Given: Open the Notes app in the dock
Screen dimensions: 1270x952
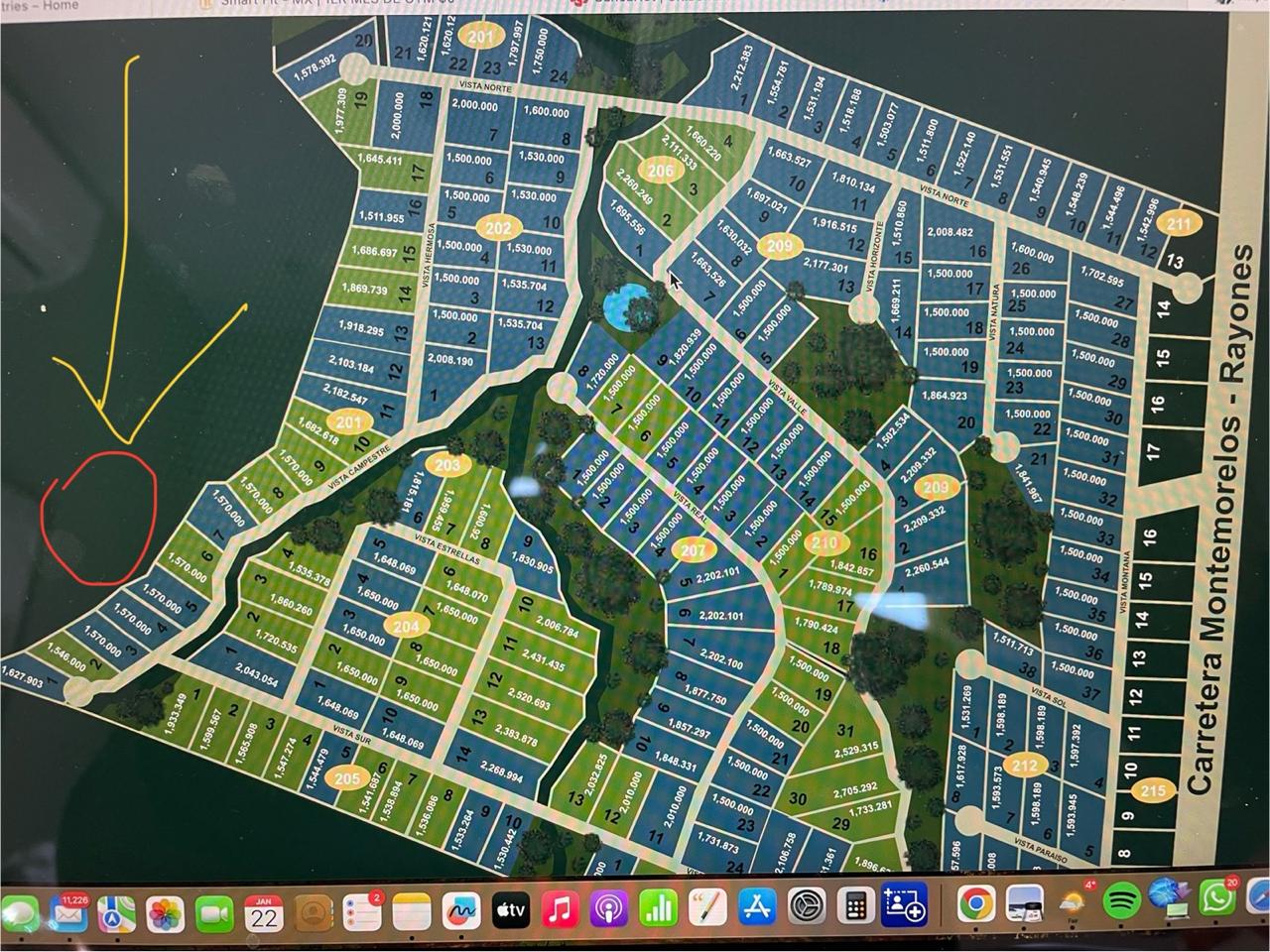Looking at the screenshot, I should click(x=412, y=911).
